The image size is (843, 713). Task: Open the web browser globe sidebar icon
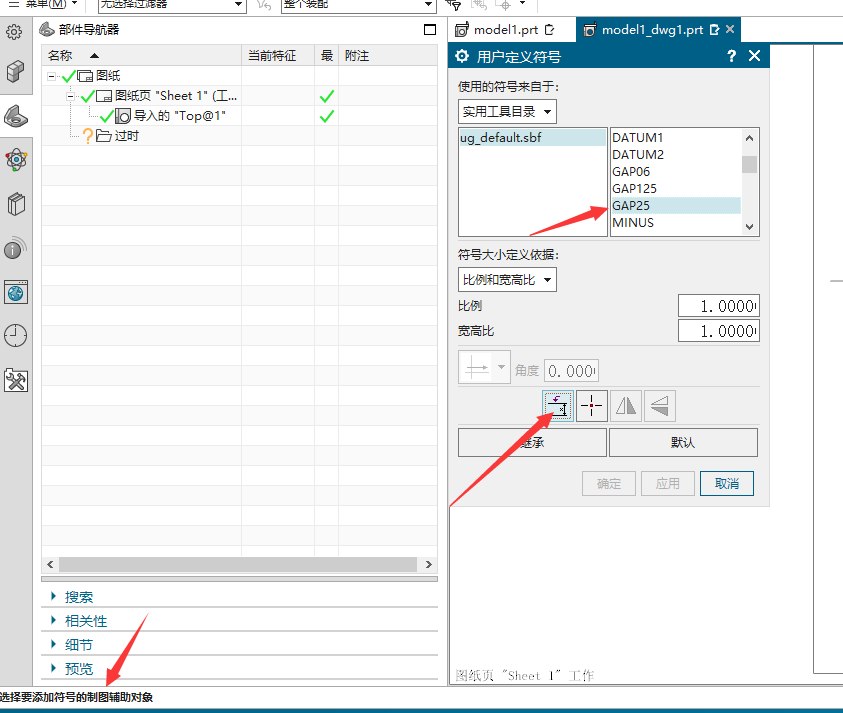click(x=17, y=292)
